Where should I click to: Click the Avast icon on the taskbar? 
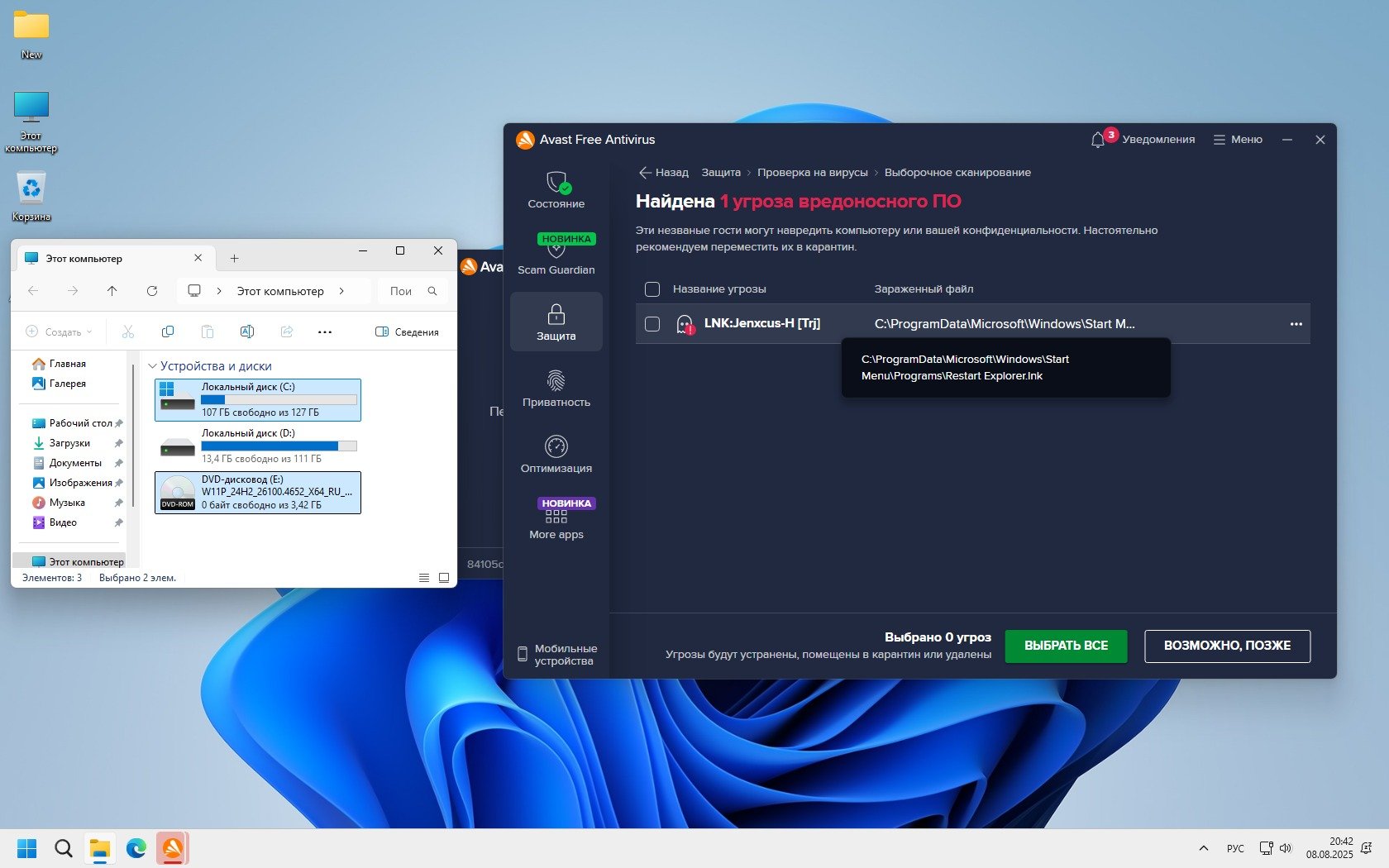pos(173,848)
